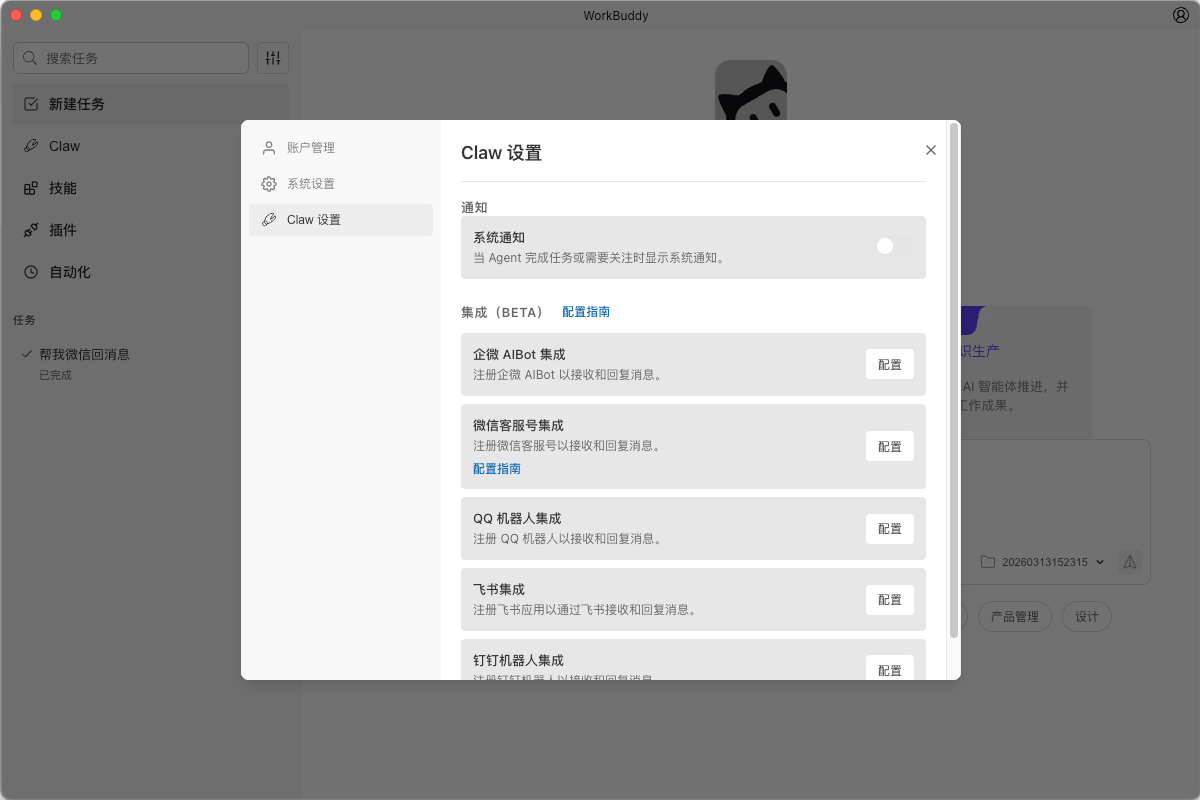Configure 飞书集成
The image size is (1200, 800).
890,600
